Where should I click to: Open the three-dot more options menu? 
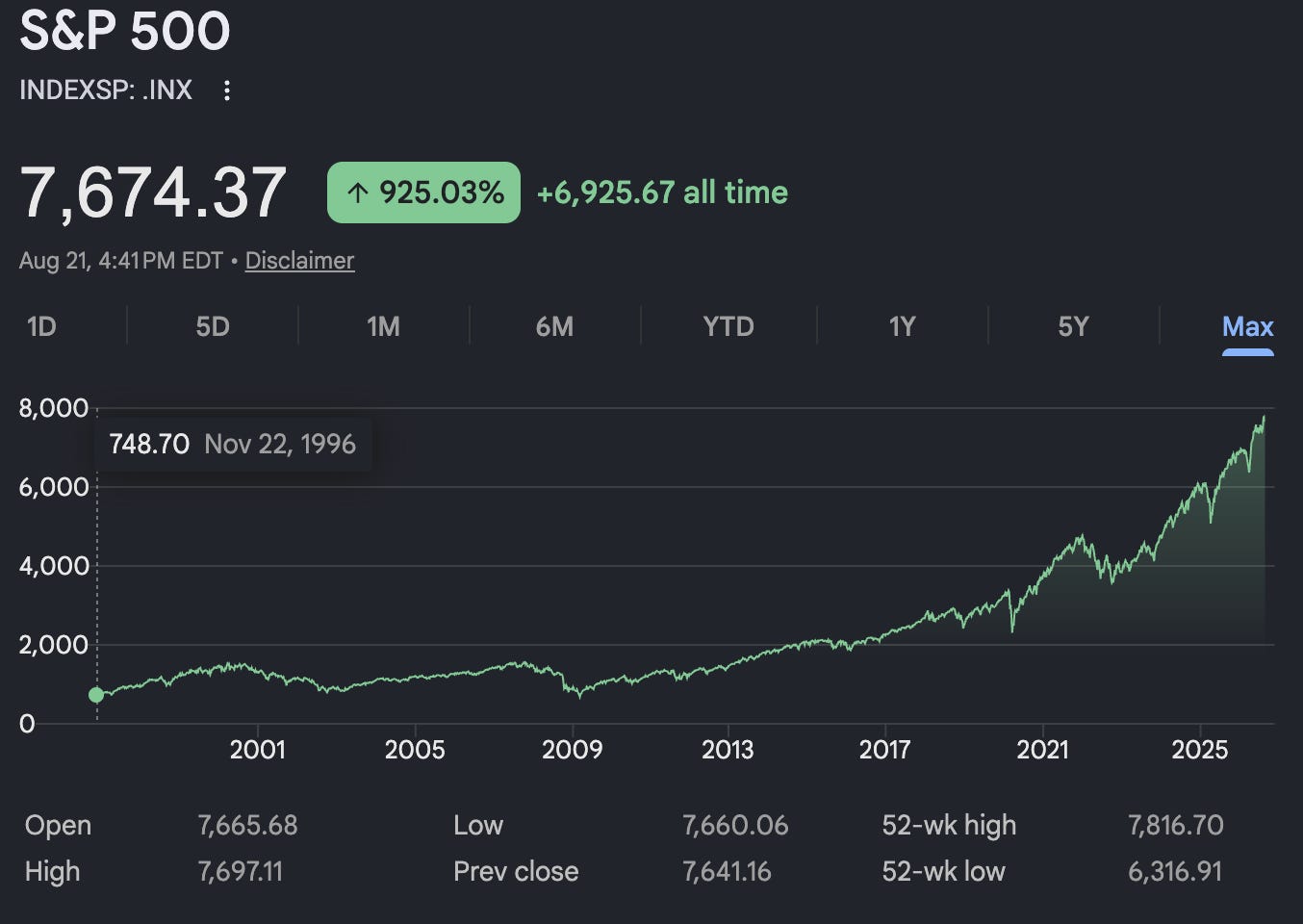click(227, 90)
